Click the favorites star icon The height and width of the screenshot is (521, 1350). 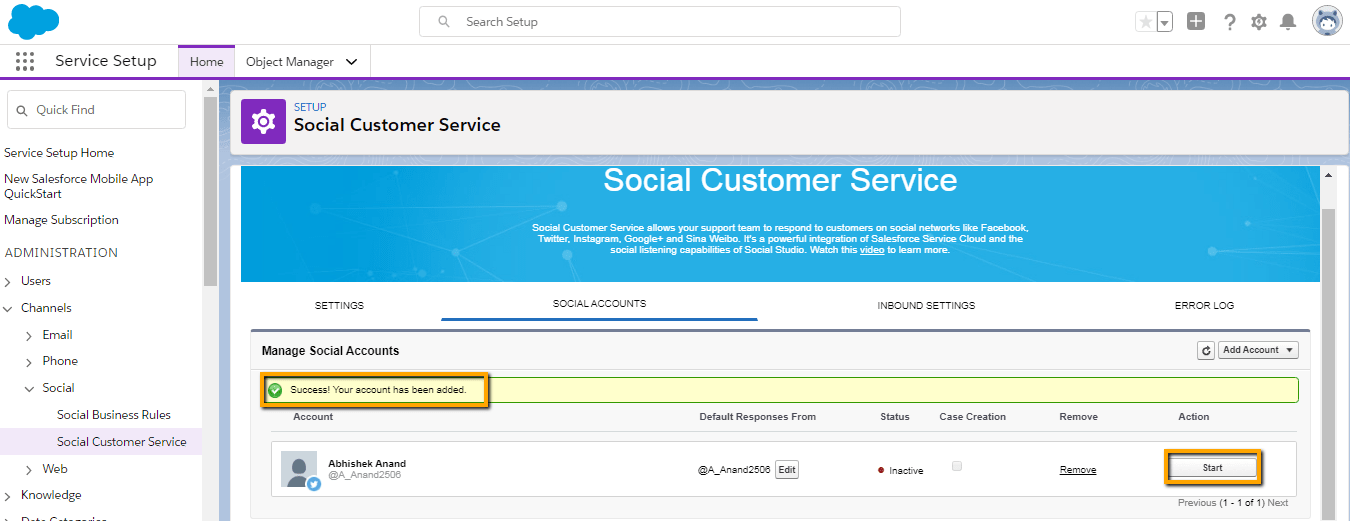tap(1145, 22)
